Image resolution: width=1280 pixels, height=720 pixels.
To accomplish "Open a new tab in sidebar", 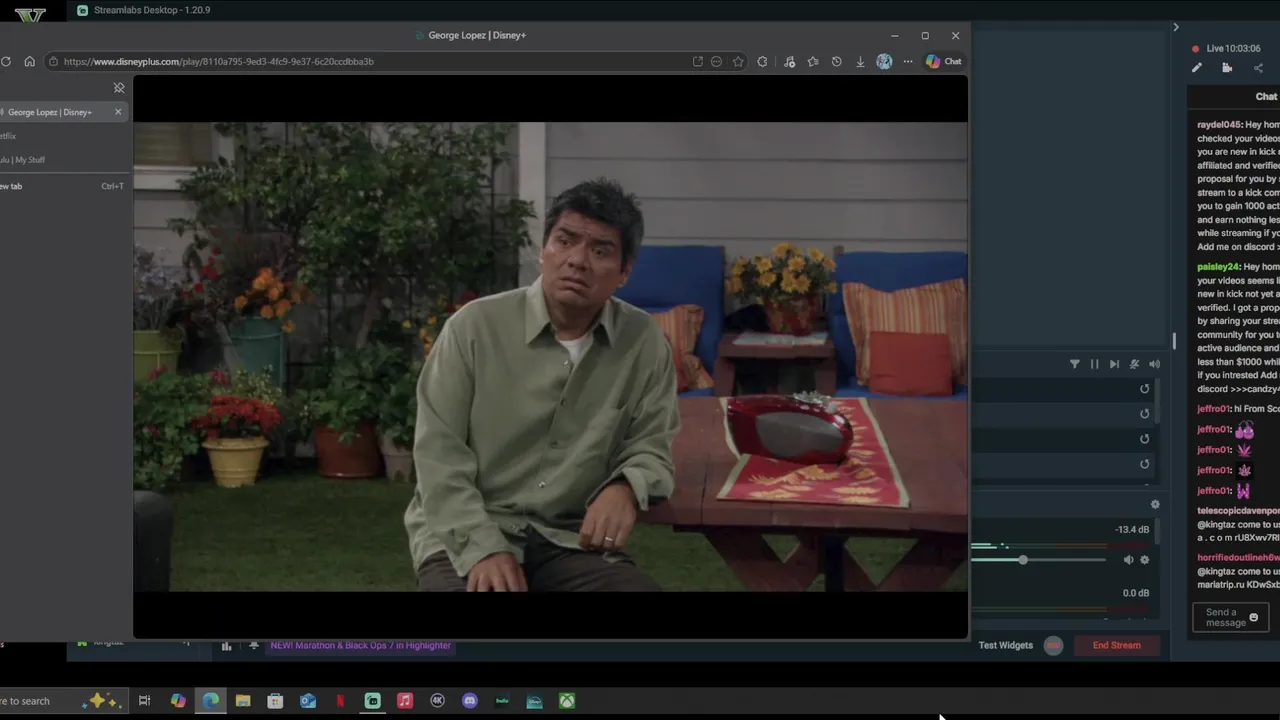I will (x=62, y=186).
